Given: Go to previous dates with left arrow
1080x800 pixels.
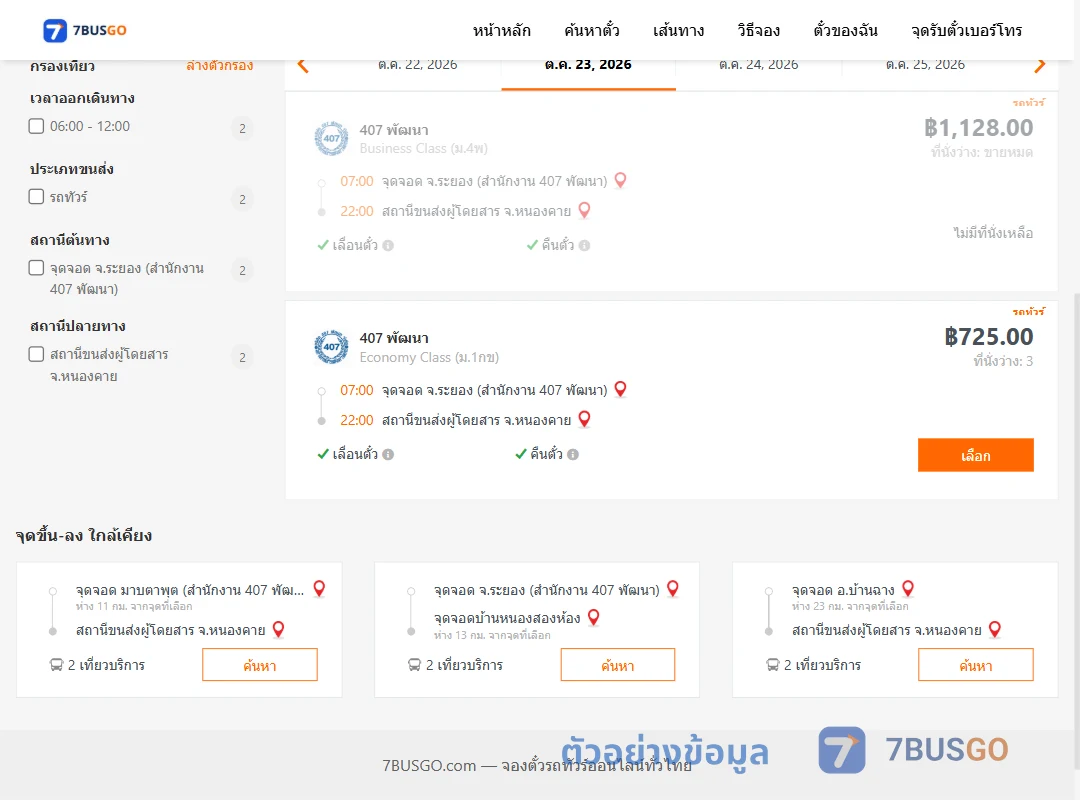Looking at the screenshot, I should 302,65.
